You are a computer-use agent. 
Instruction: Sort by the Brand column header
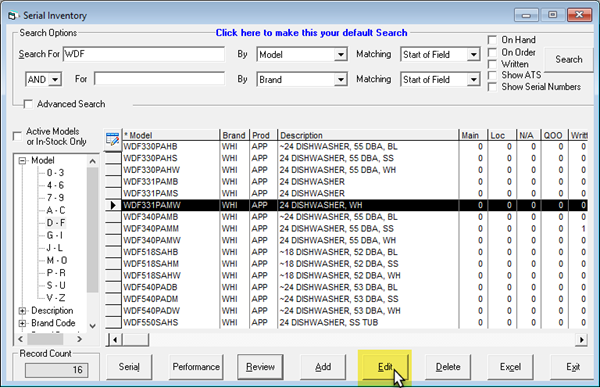234,135
